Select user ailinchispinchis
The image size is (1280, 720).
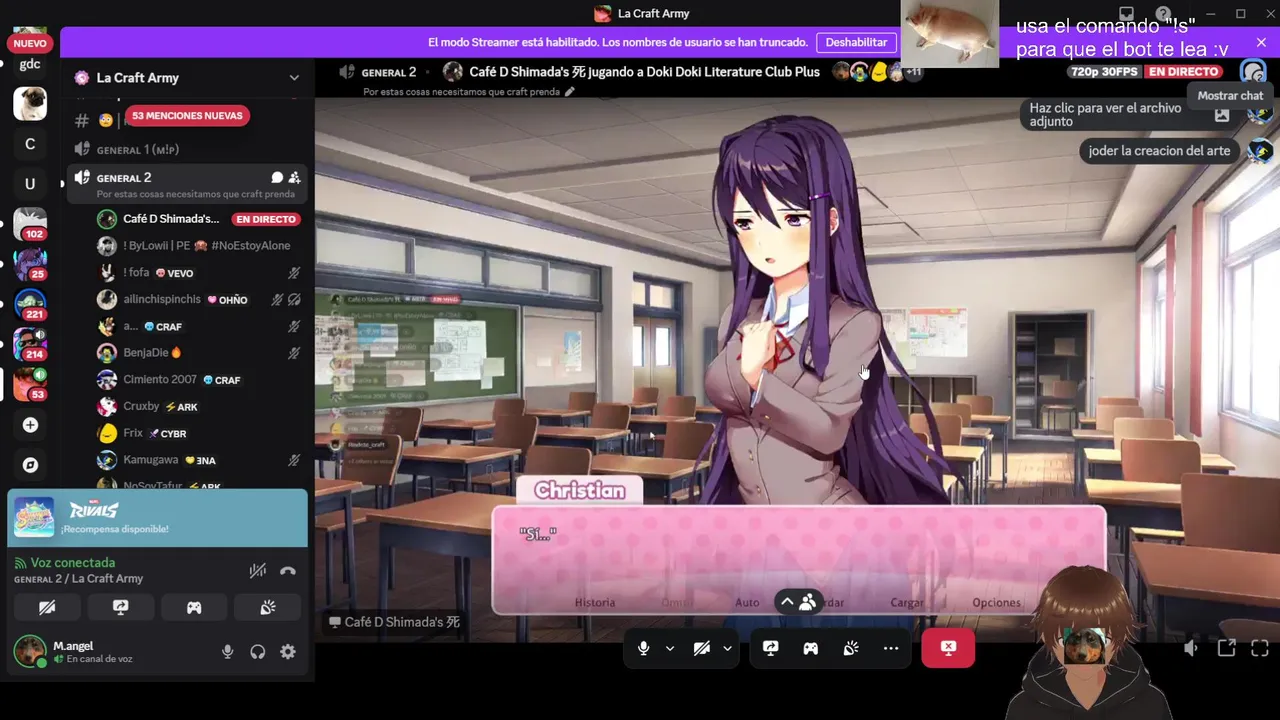(198, 299)
